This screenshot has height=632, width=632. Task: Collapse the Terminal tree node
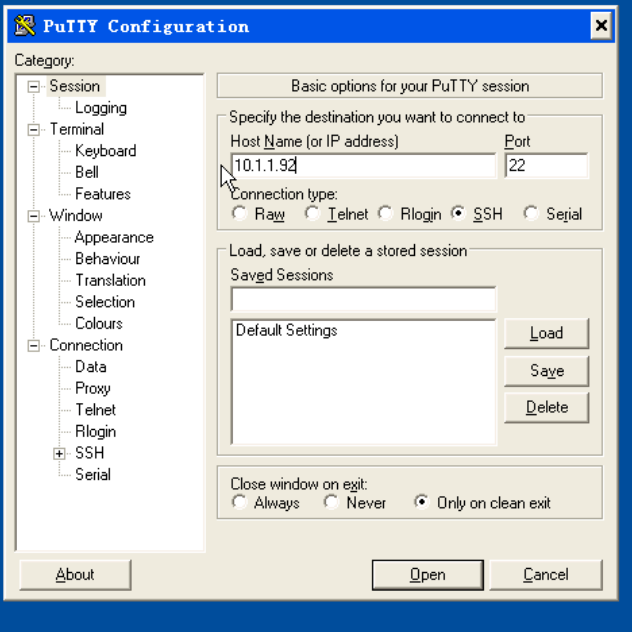coord(34,130)
